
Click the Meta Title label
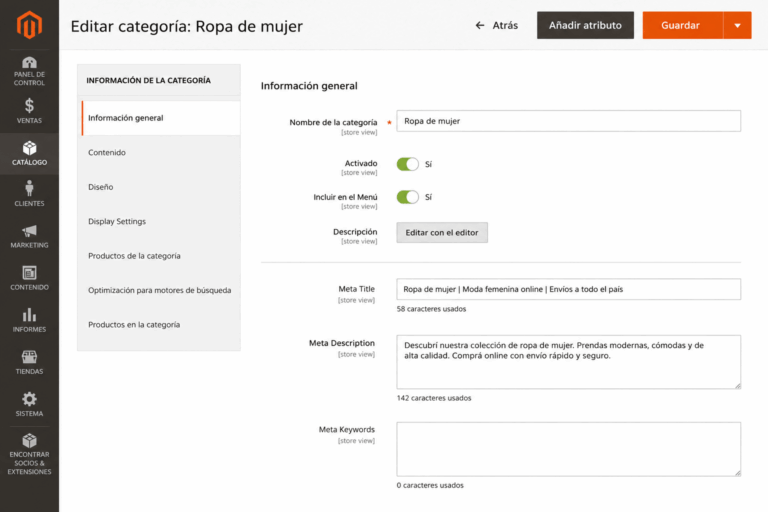click(357, 289)
